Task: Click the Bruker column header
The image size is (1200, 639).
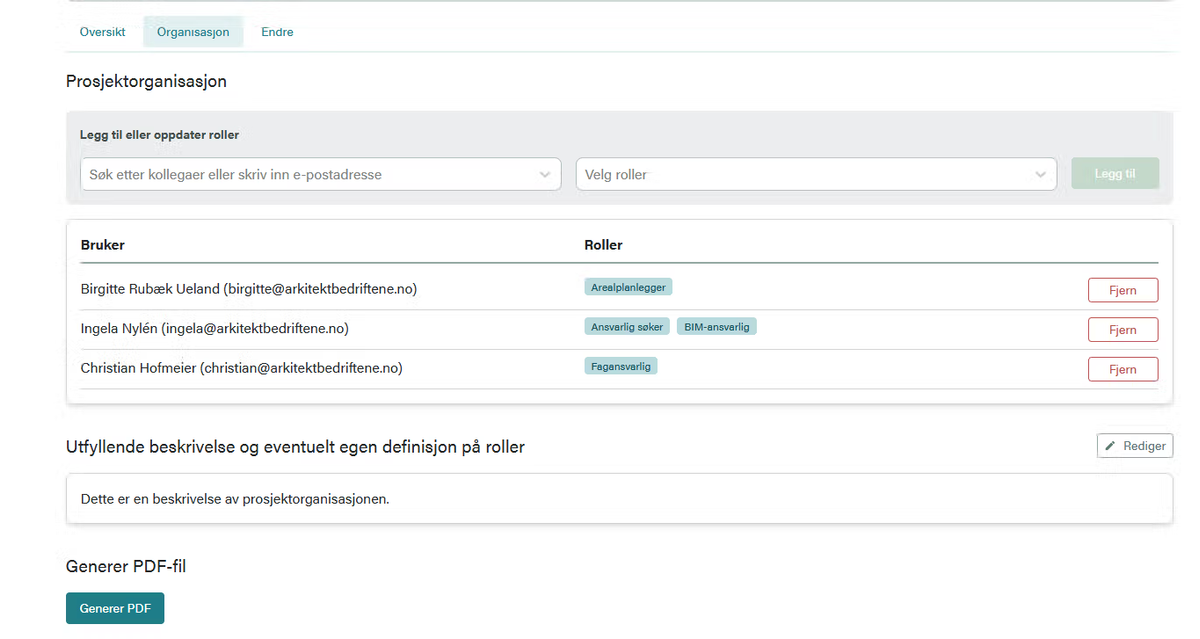Action: pos(103,245)
